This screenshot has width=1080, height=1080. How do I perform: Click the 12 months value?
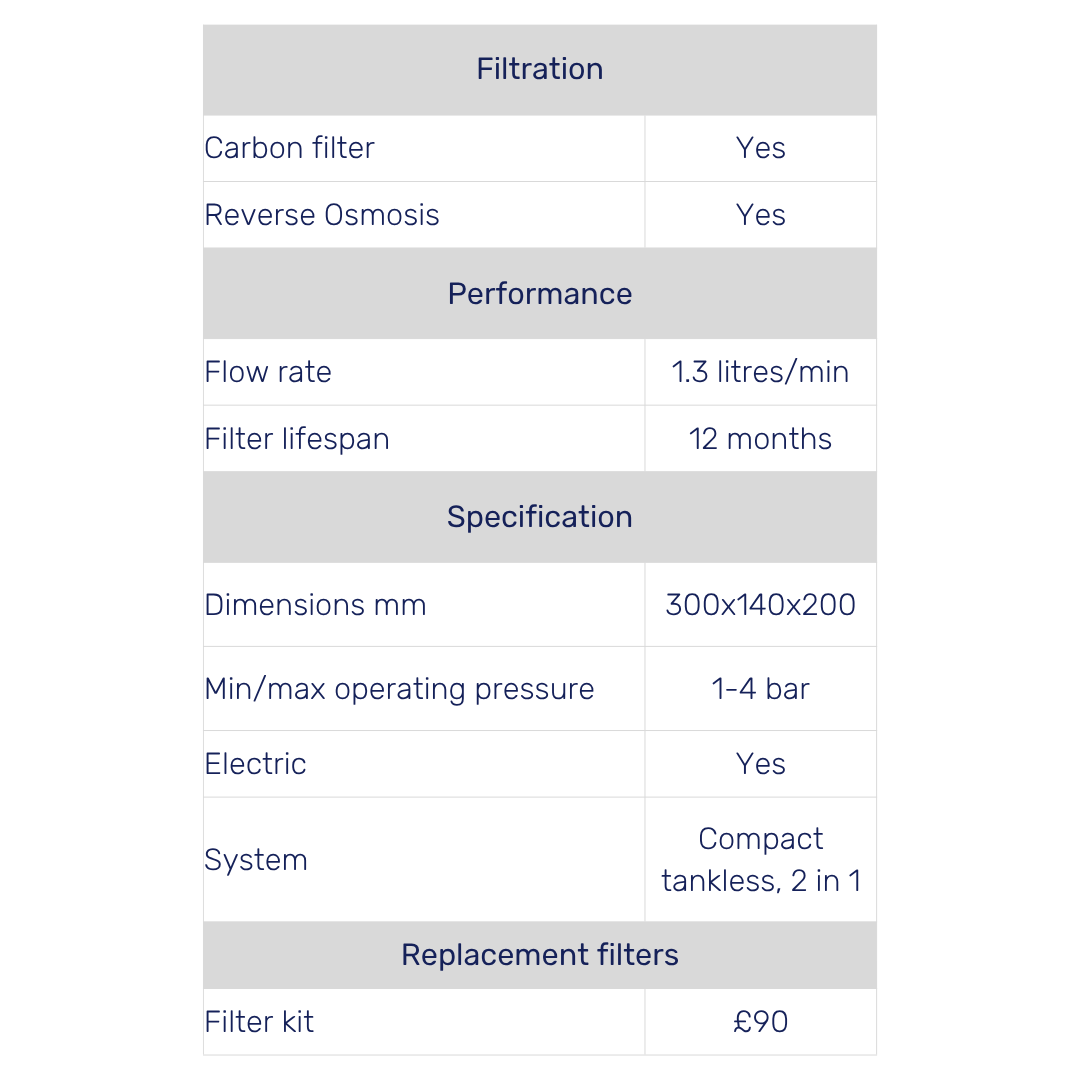[760, 439]
